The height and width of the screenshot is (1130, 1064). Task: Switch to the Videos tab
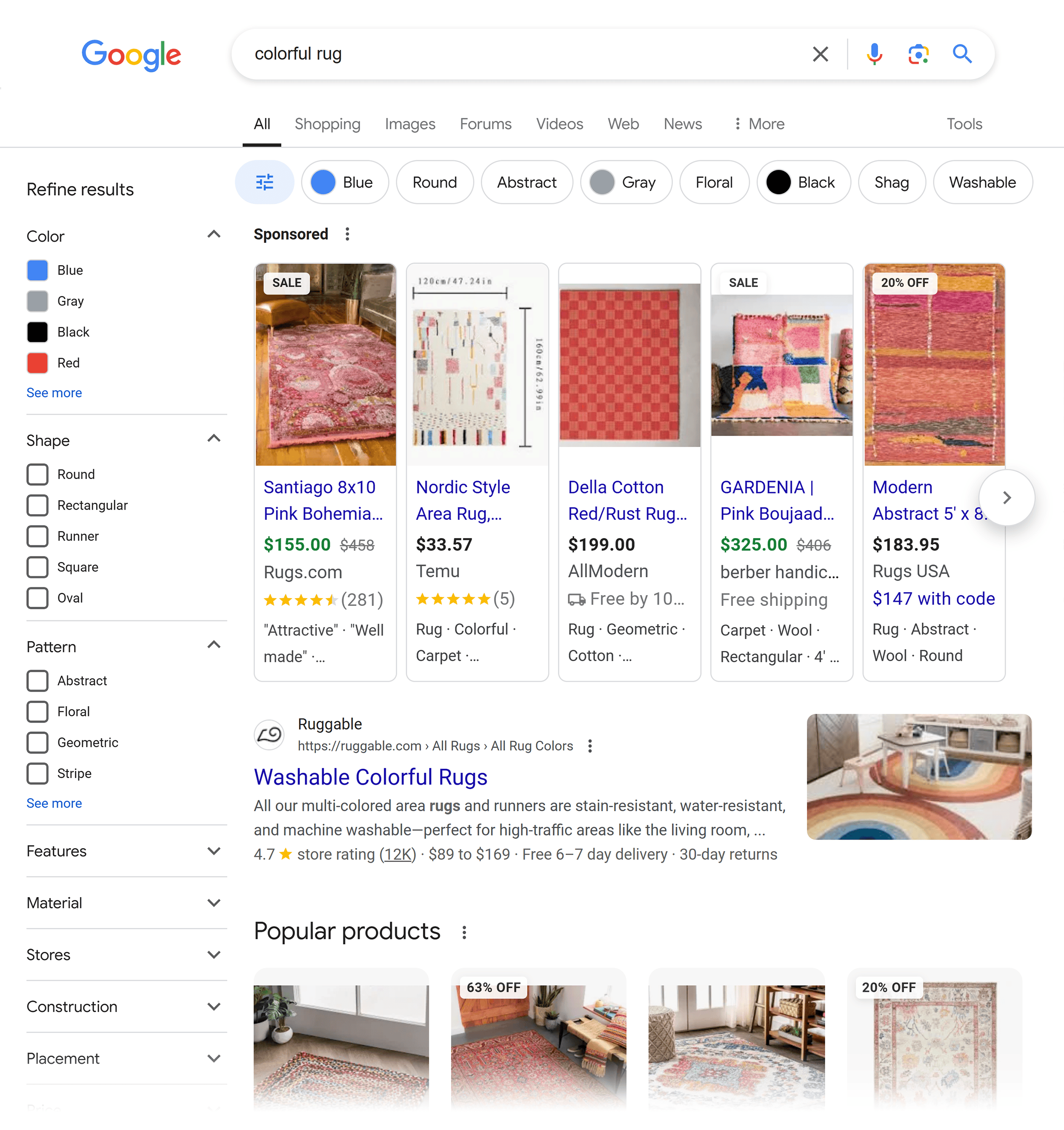560,124
